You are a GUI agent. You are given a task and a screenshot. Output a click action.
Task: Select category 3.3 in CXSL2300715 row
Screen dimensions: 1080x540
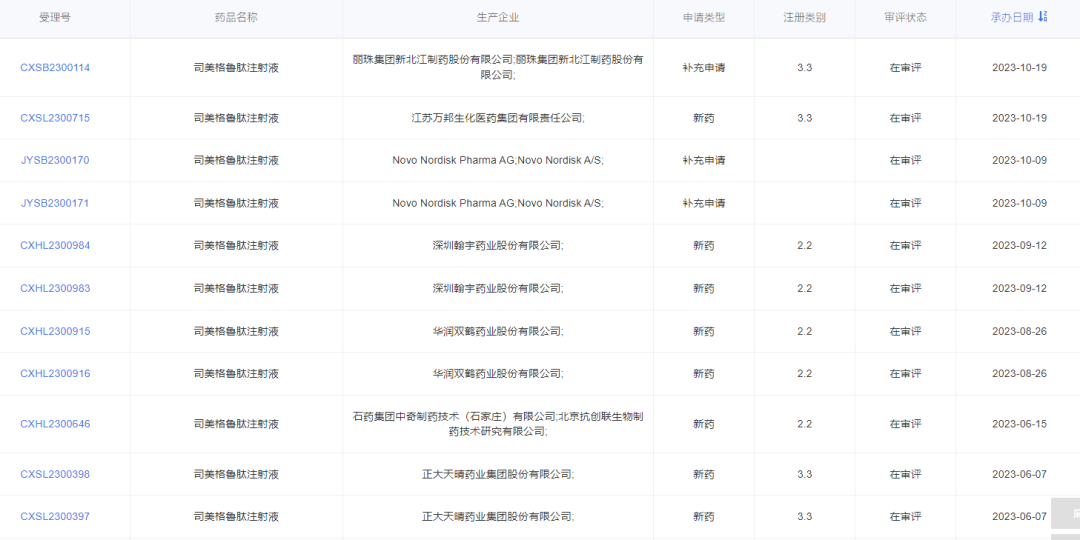pyautogui.click(x=804, y=118)
